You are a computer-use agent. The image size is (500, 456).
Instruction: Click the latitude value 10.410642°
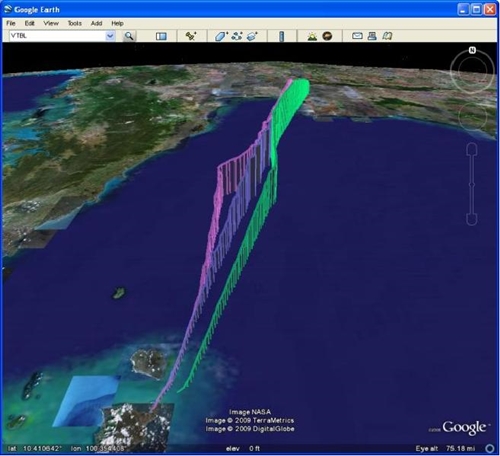click(x=42, y=448)
